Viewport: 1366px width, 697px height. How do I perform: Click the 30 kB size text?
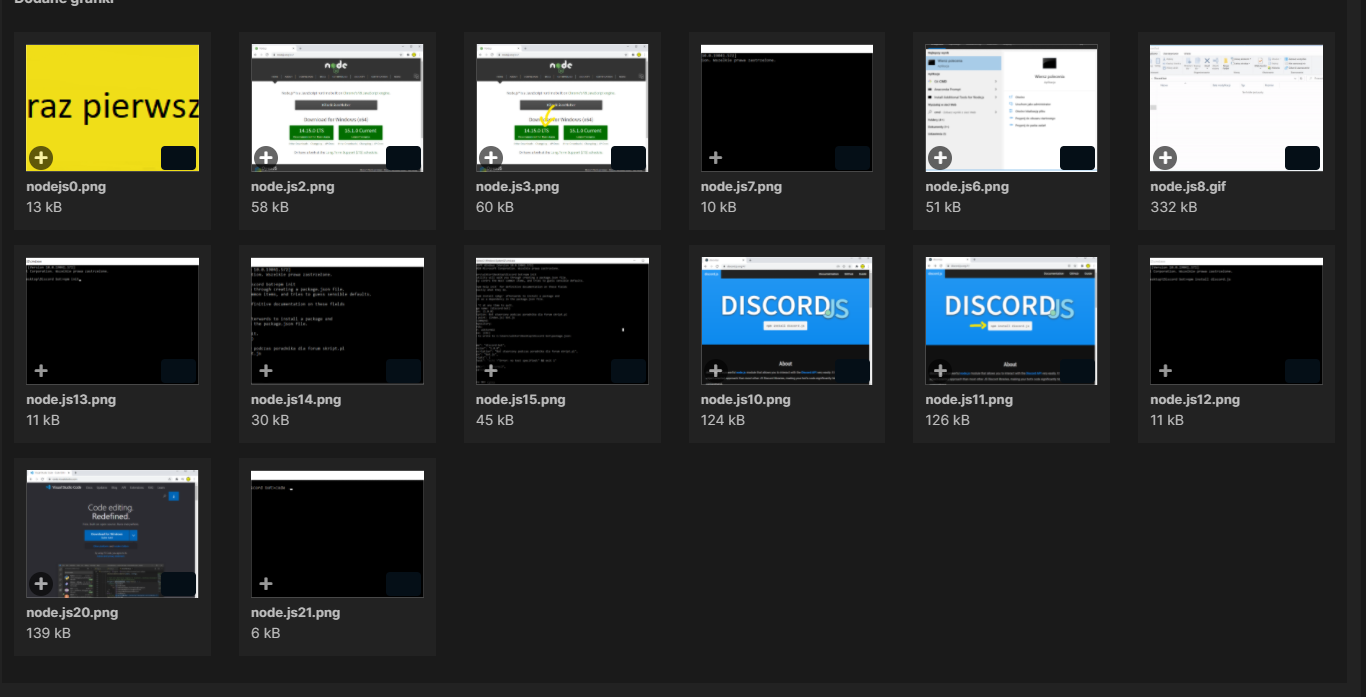[270, 420]
